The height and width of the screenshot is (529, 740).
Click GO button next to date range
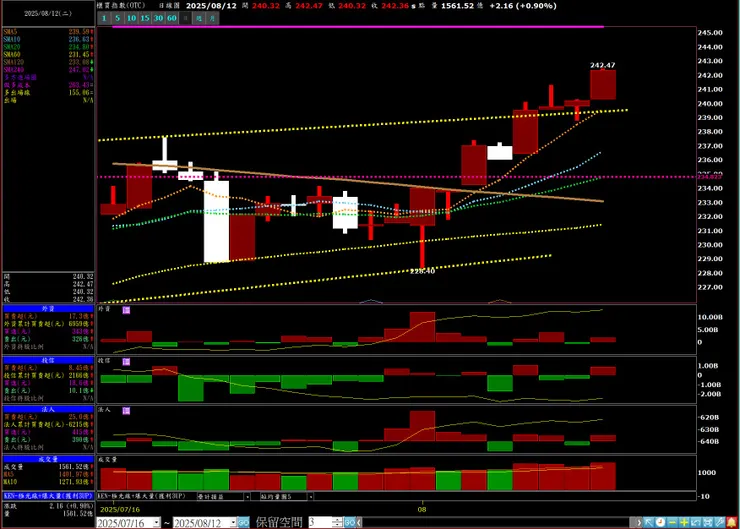click(244, 523)
